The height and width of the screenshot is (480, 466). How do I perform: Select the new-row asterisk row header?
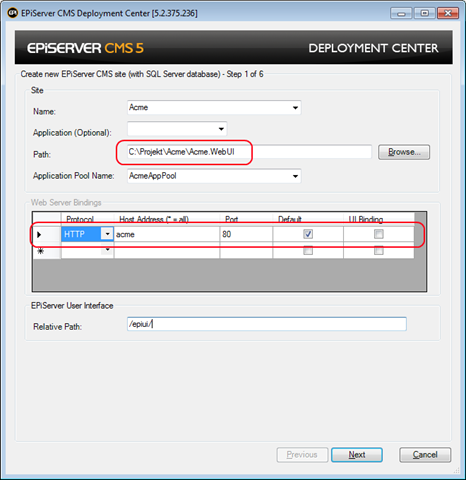pos(47,251)
